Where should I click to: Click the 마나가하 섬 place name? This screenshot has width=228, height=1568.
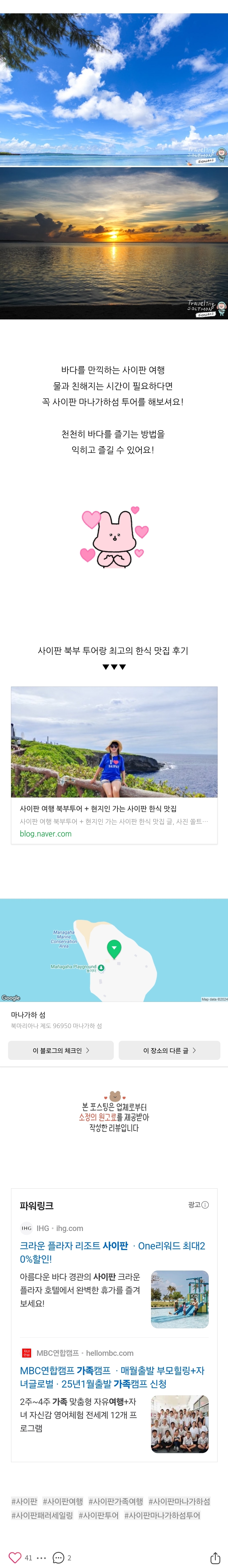click(28, 1015)
